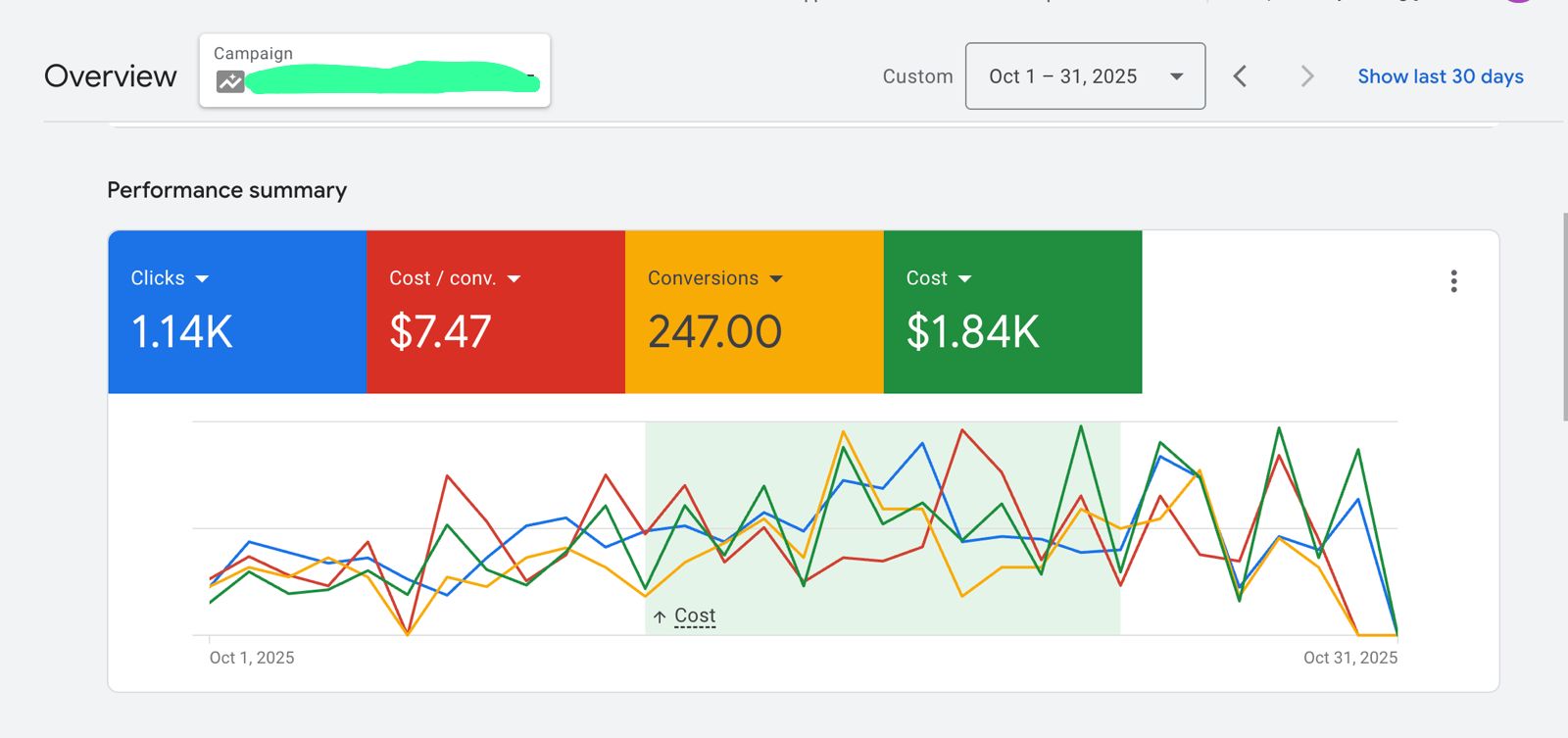Click the up arrow beside Cost annotation
The image size is (1568, 738).
click(660, 616)
